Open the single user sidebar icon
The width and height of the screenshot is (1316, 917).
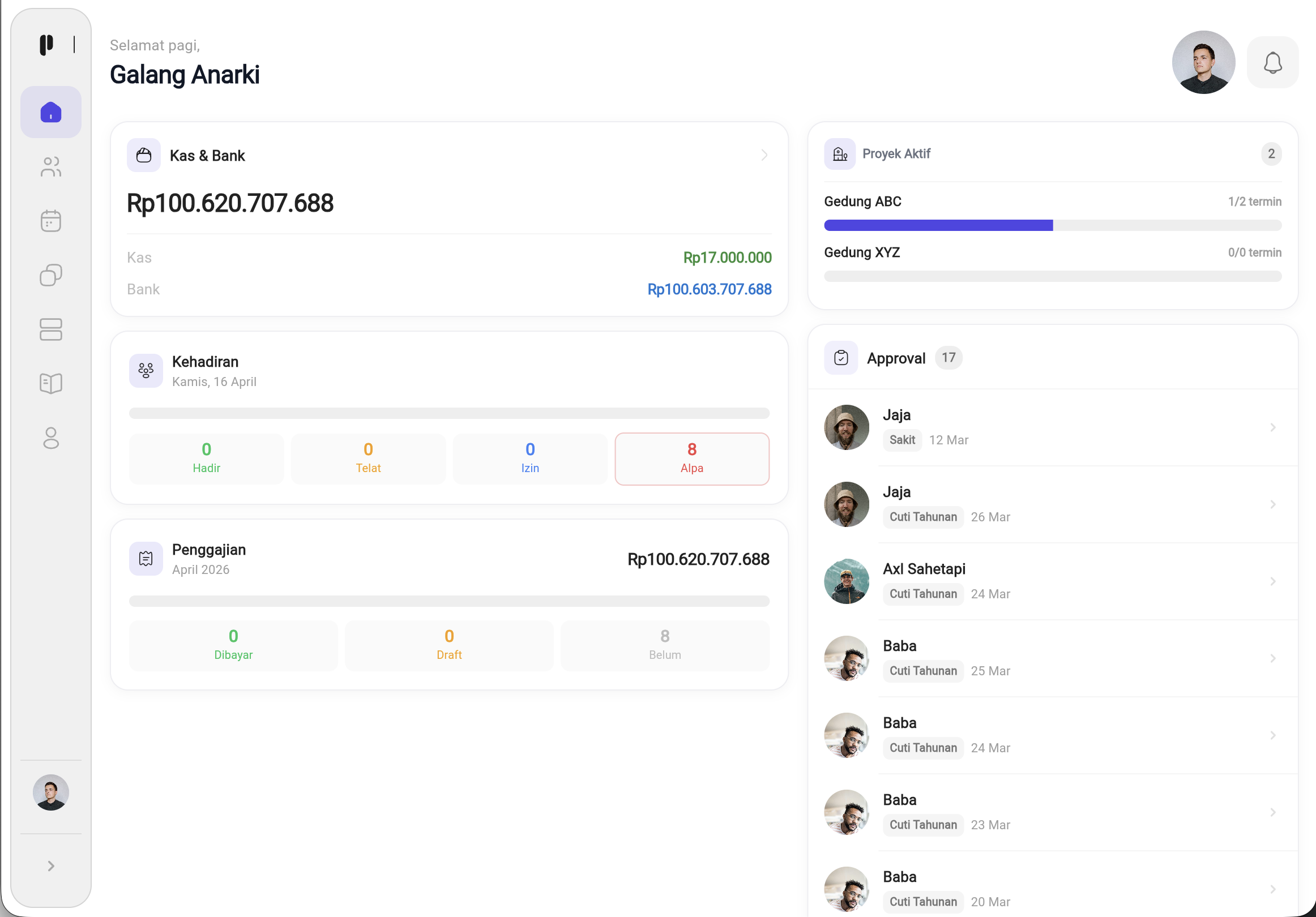coord(51,438)
